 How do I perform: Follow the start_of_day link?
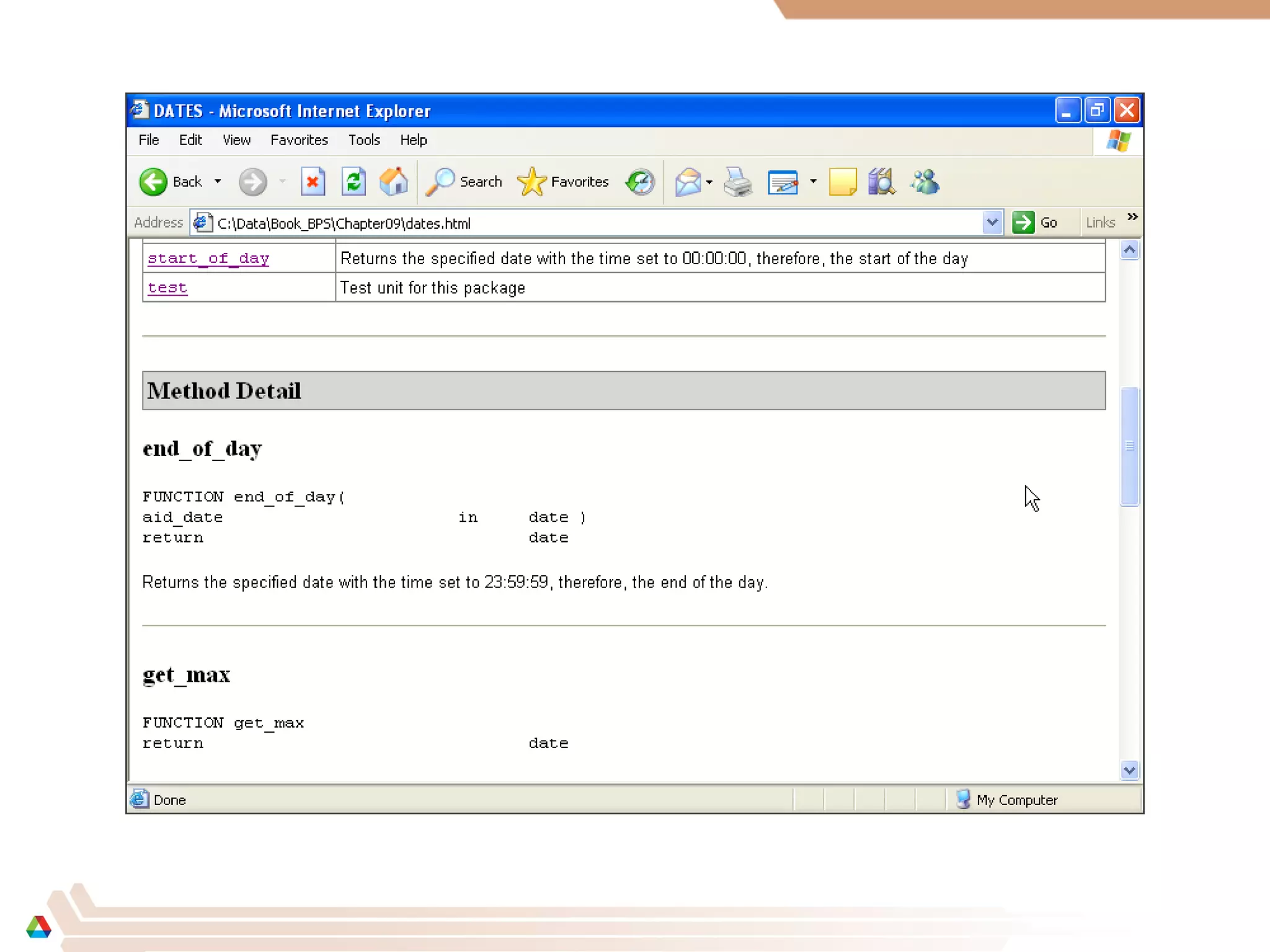point(208,258)
